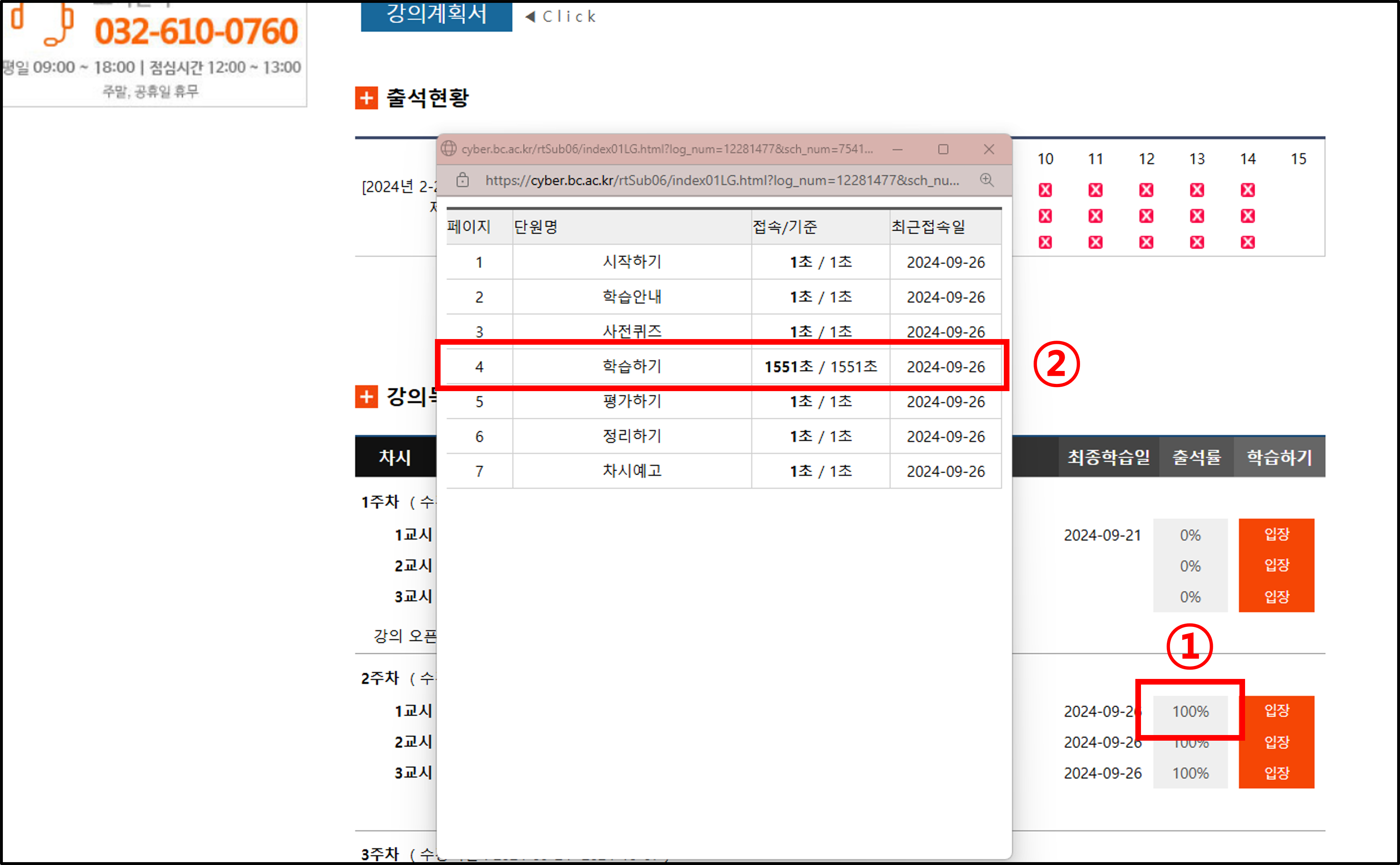1400x865 pixels.
Task: Click middle X attendance mark under week 11
Action: pyautogui.click(x=1095, y=216)
